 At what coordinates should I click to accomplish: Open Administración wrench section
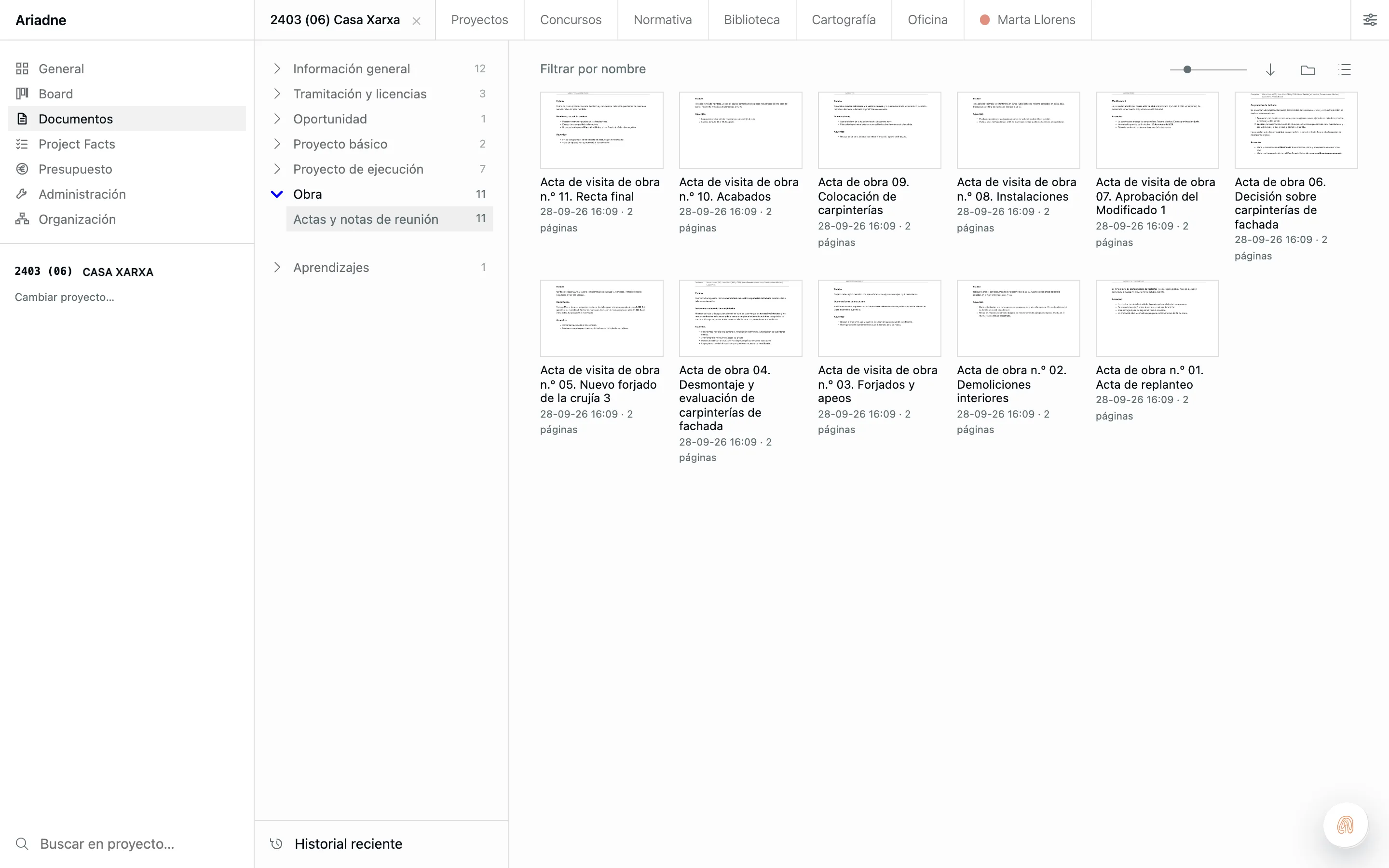[126, 194]
